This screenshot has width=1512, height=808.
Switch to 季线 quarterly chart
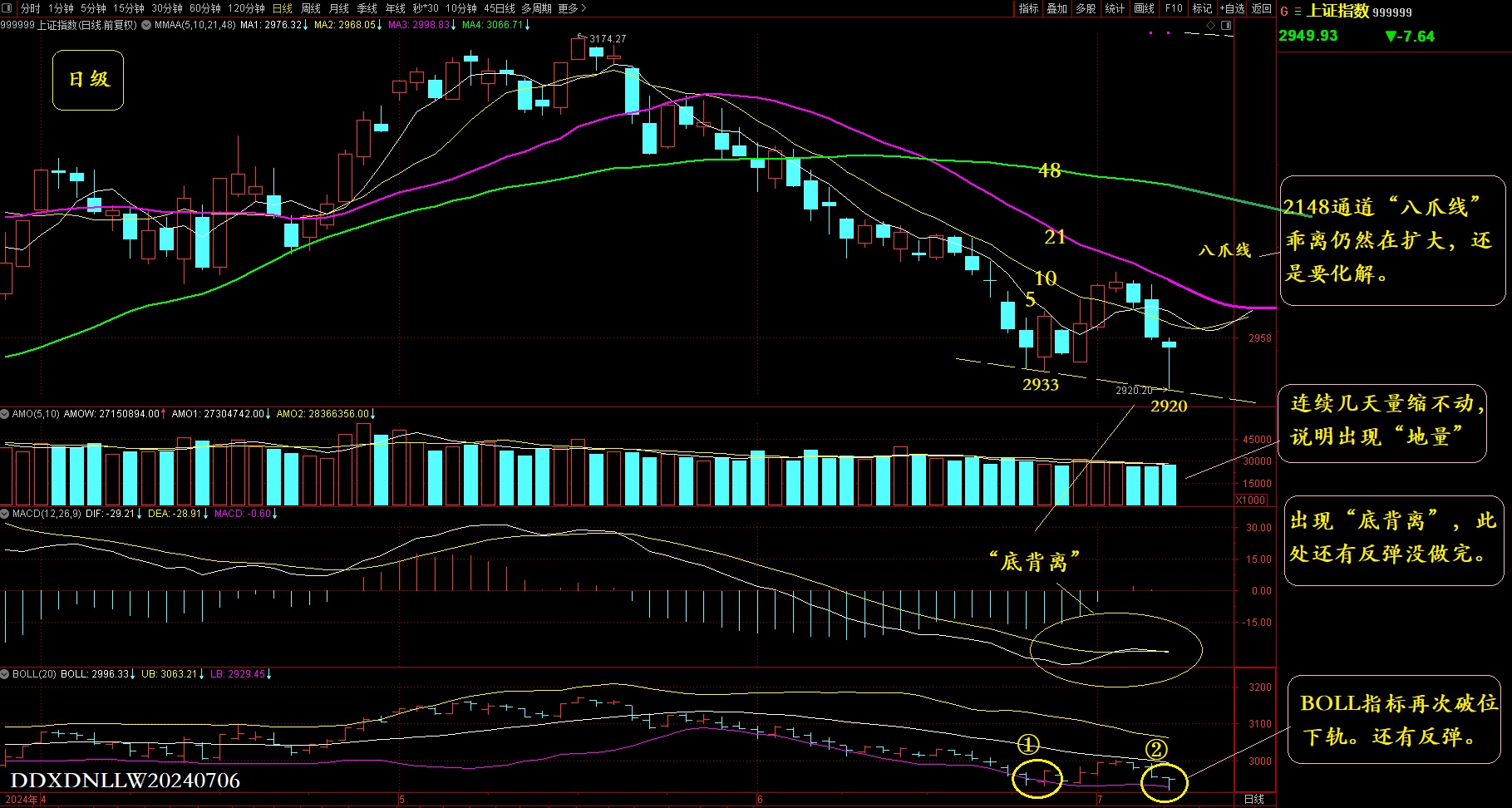point(367,8)
